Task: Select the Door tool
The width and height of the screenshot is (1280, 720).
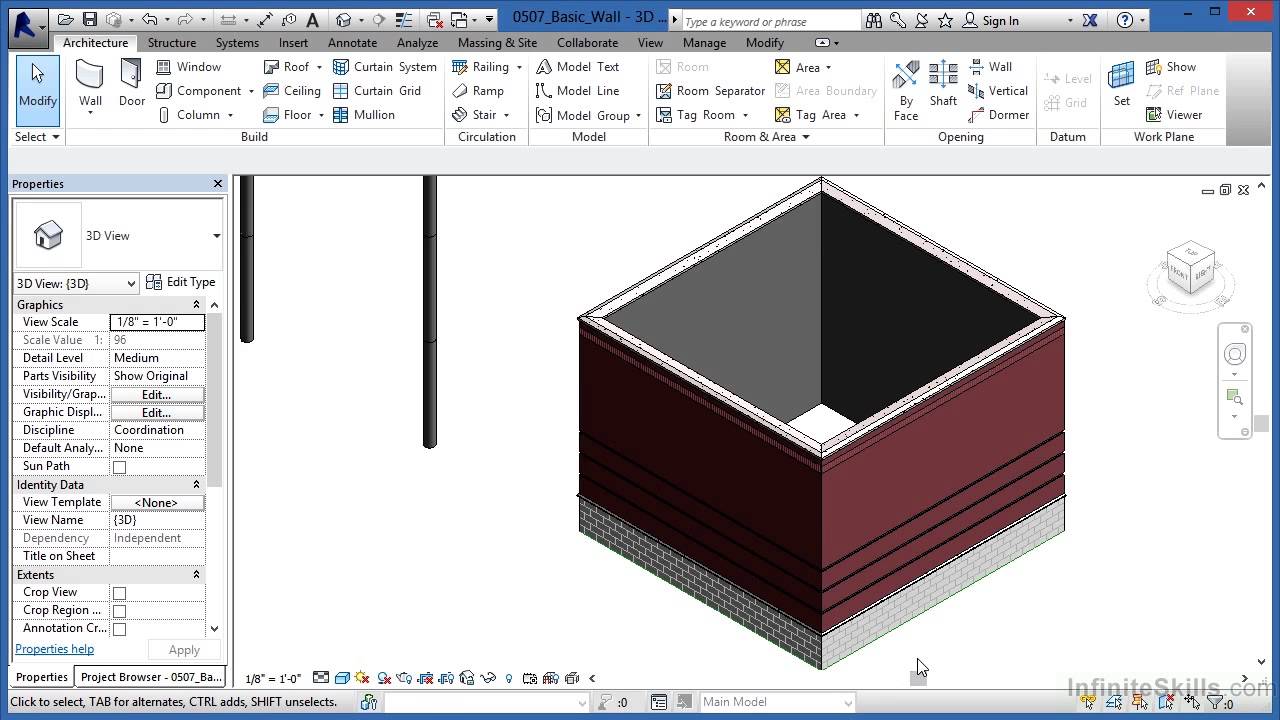Action: point(131,84)
